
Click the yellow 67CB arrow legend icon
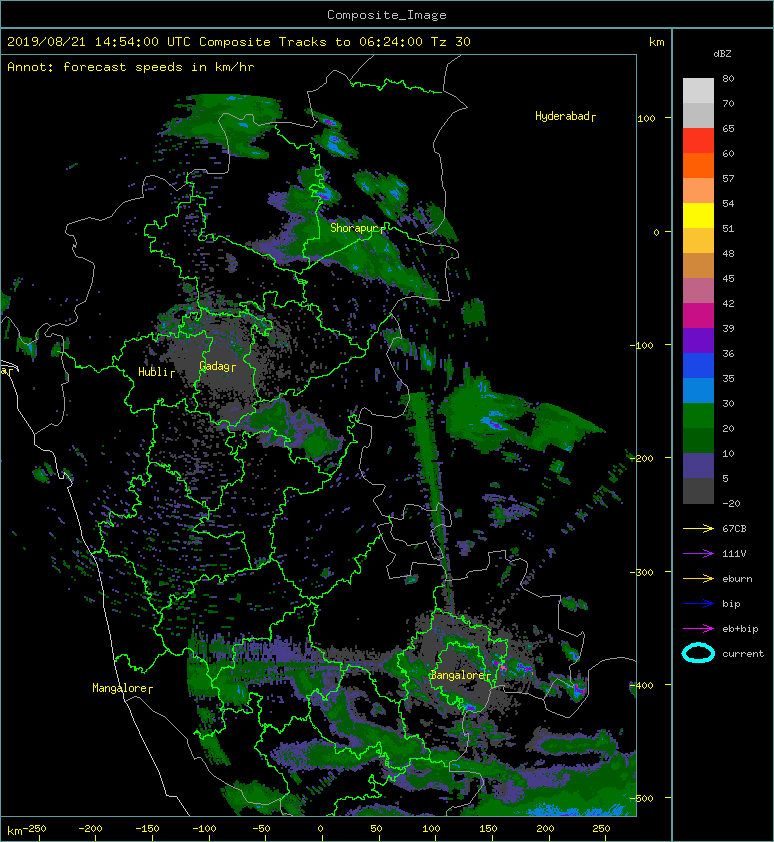point(698,529)
